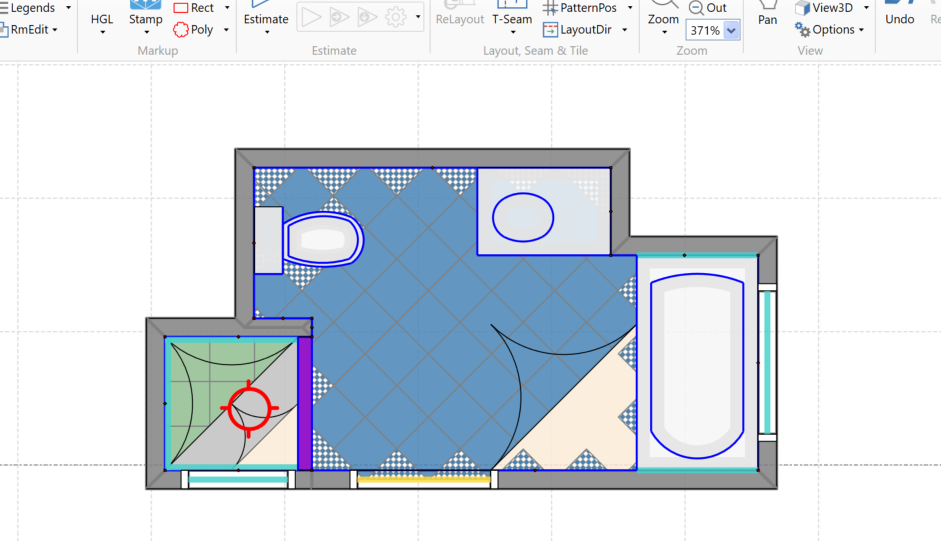Expand the HGL dropdown arrow

click(102, 32)
